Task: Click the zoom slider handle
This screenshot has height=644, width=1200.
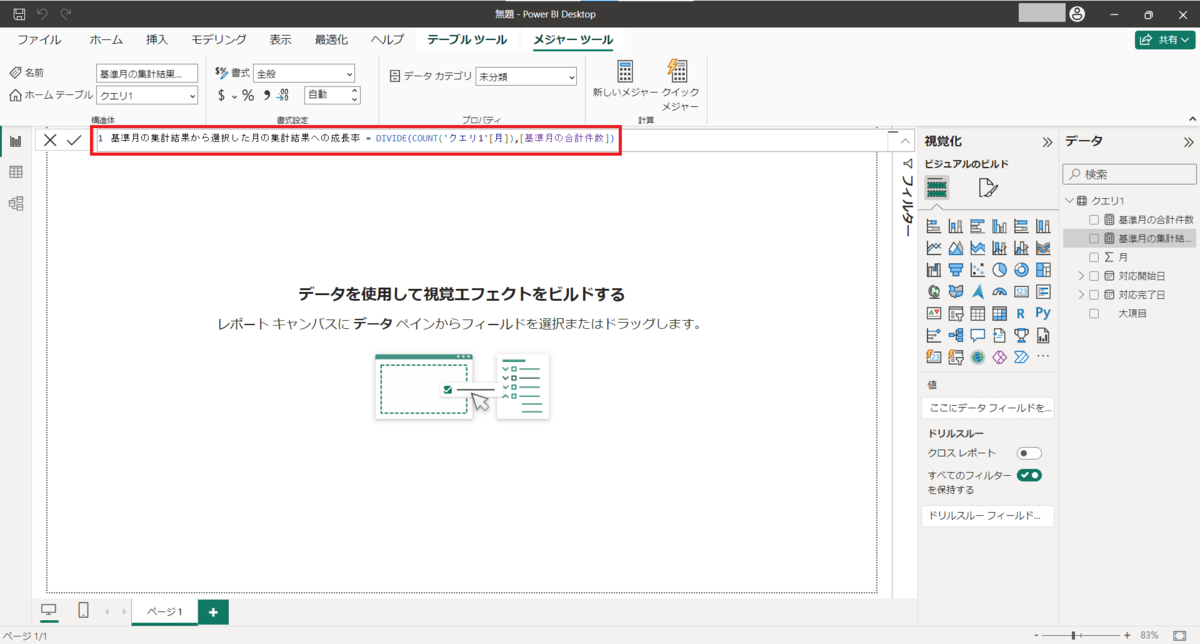Action: tap(1074, 635)
